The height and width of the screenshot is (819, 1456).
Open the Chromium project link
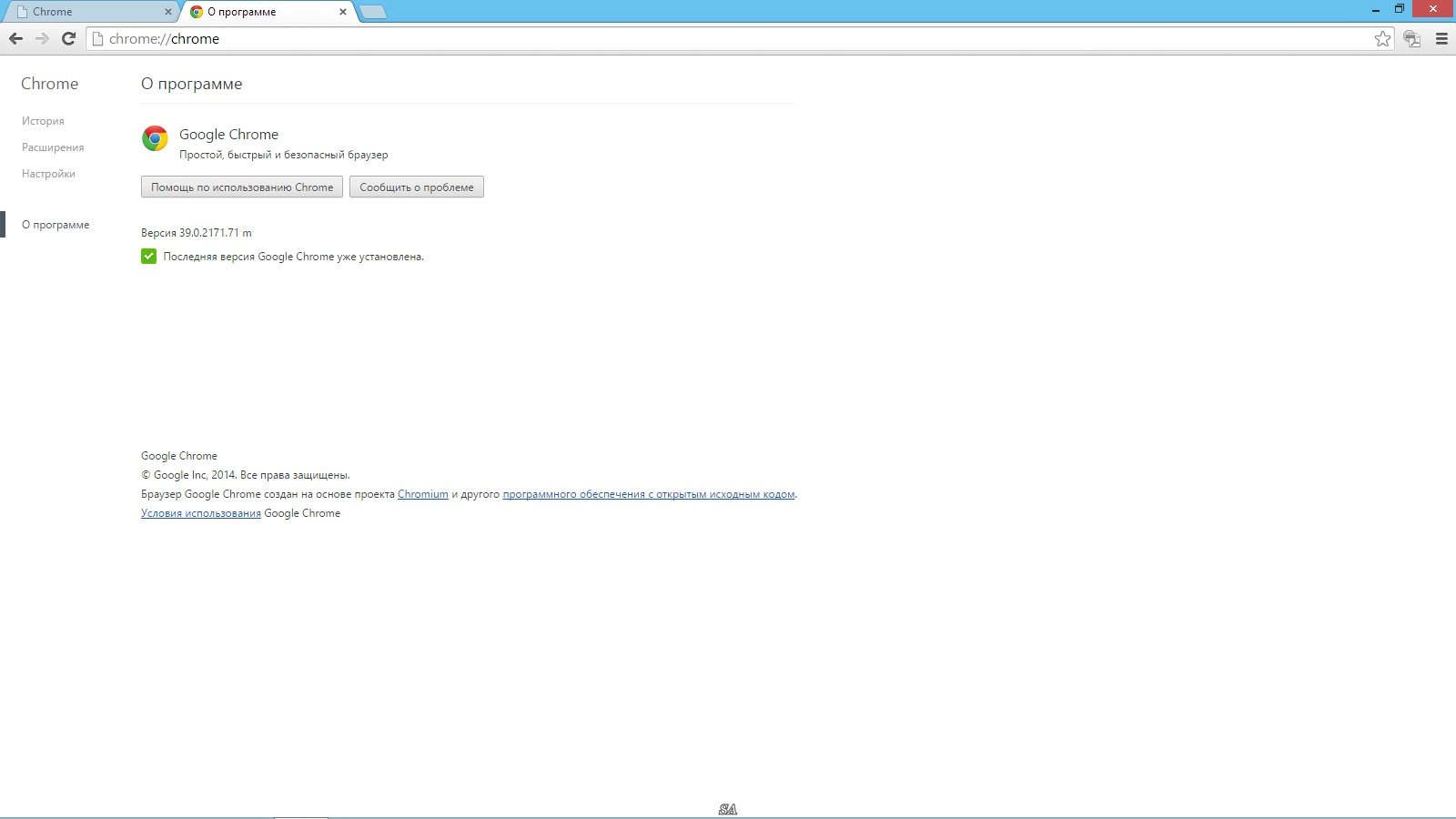click(x=423, y=494)
